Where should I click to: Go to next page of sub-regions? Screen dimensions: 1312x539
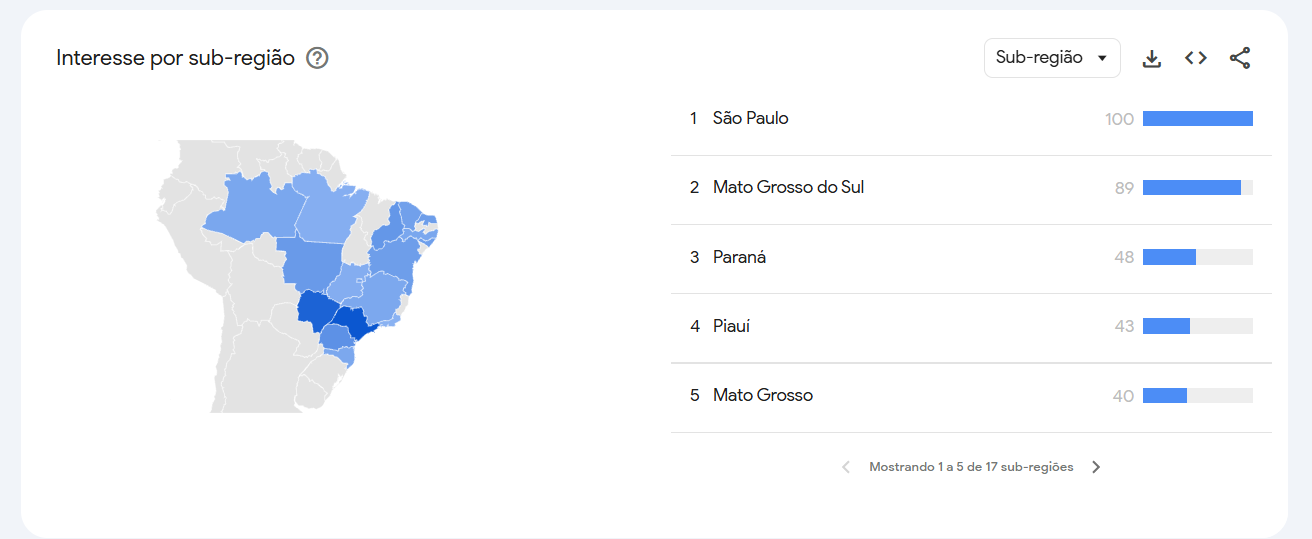pos(1096,467)
